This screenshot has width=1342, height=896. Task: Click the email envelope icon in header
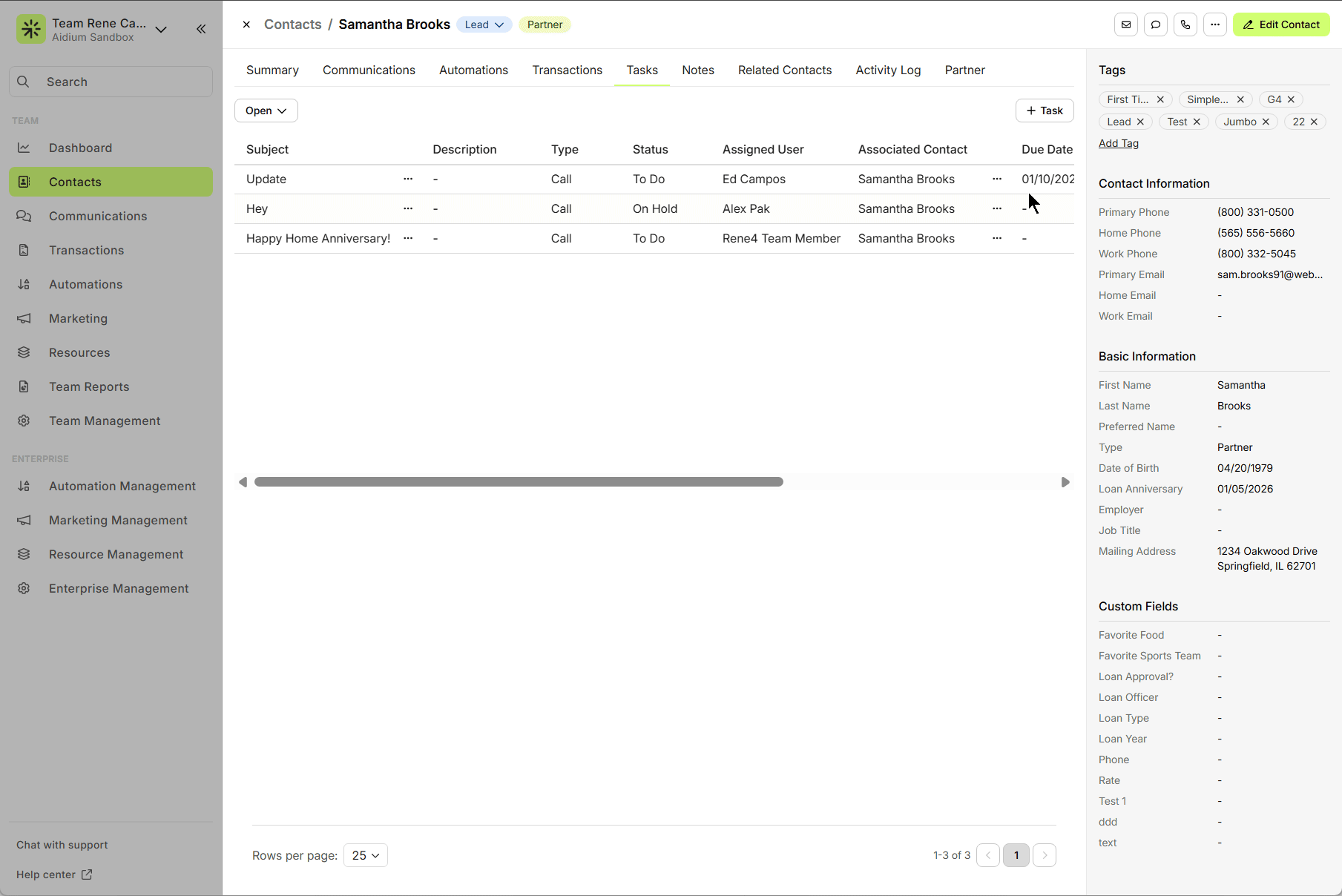pos(1125,24)
